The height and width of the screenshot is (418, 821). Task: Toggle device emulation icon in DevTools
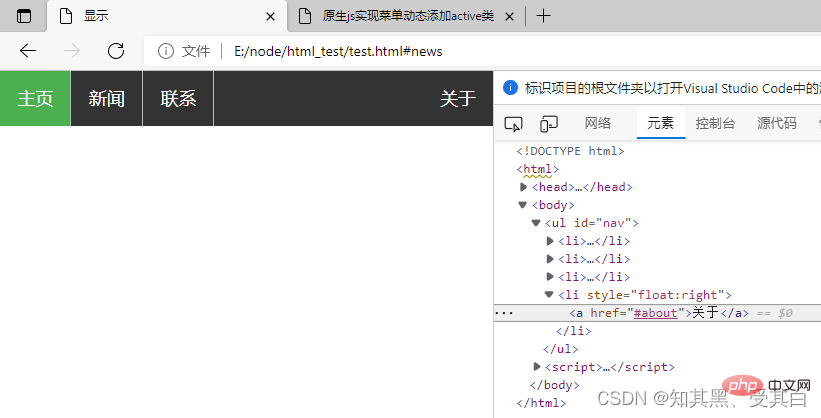tap(549, 124)
